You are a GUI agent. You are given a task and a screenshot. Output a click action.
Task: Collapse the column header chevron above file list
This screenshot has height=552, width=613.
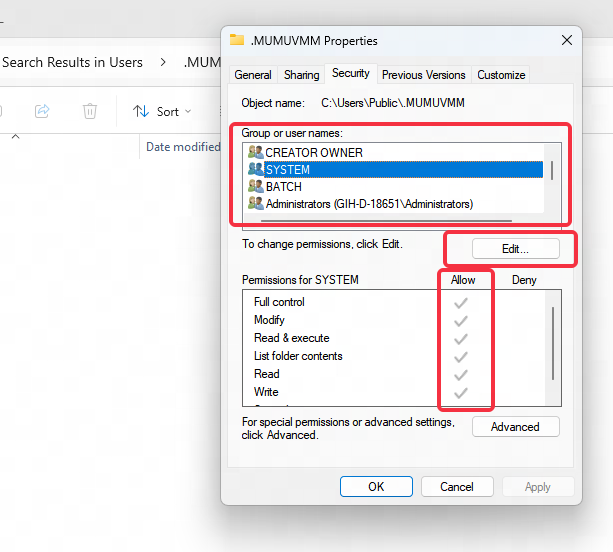click(15, 135)
